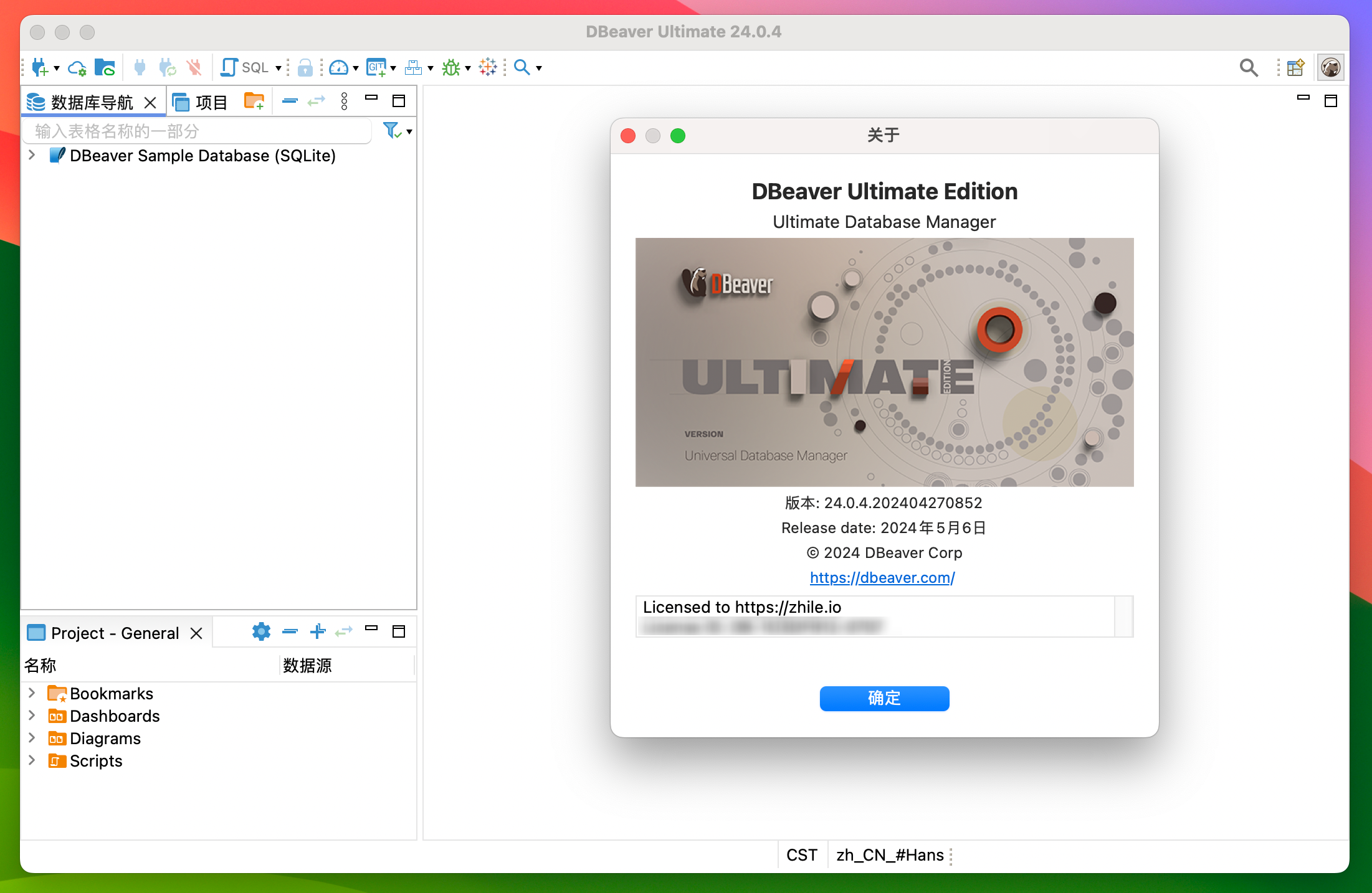Click the 确定 confirmation button

click(884, 700)
